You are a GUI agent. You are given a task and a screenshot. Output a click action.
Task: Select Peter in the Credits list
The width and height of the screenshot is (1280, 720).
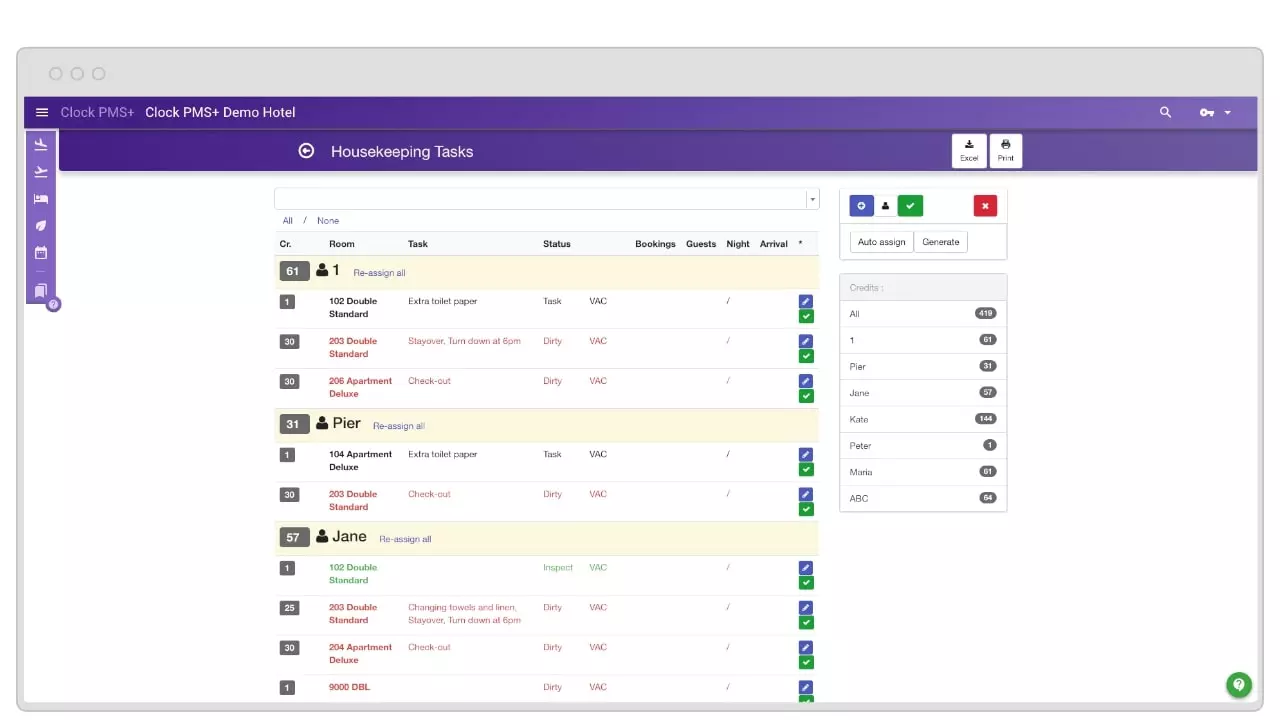click(x=923, y=445)
